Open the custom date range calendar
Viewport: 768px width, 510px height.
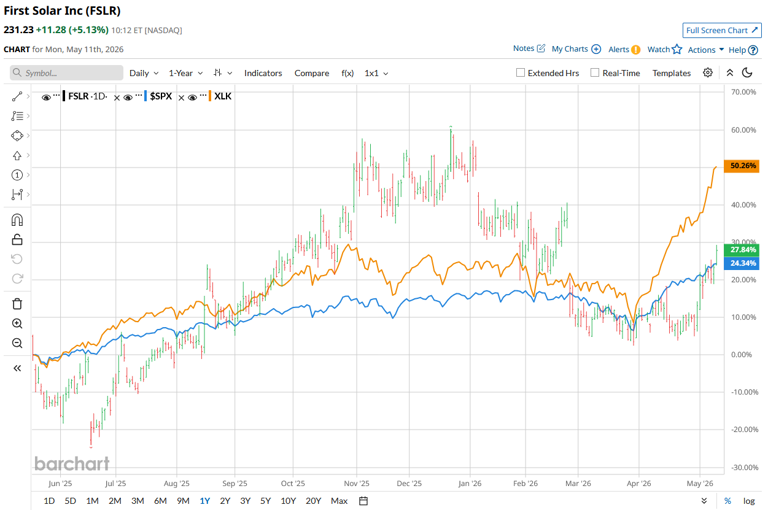click(363, 501)
